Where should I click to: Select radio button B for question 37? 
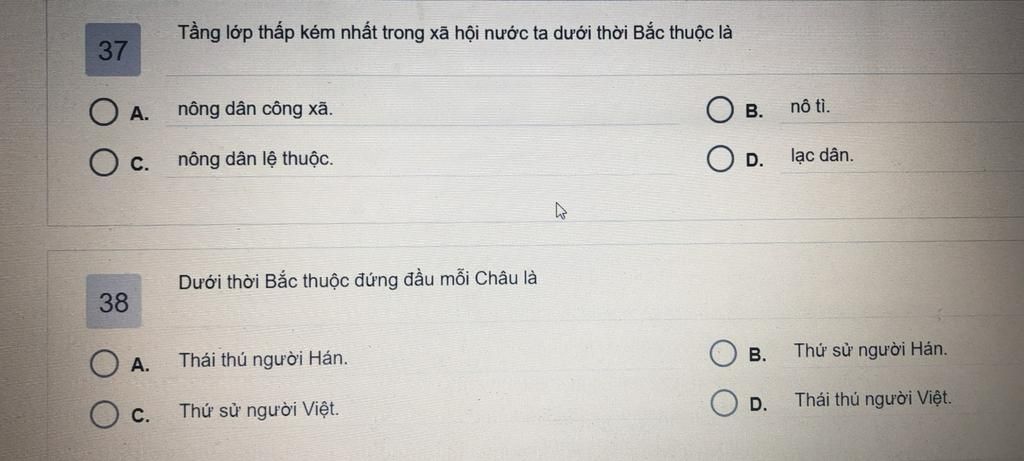pos(720,110)
